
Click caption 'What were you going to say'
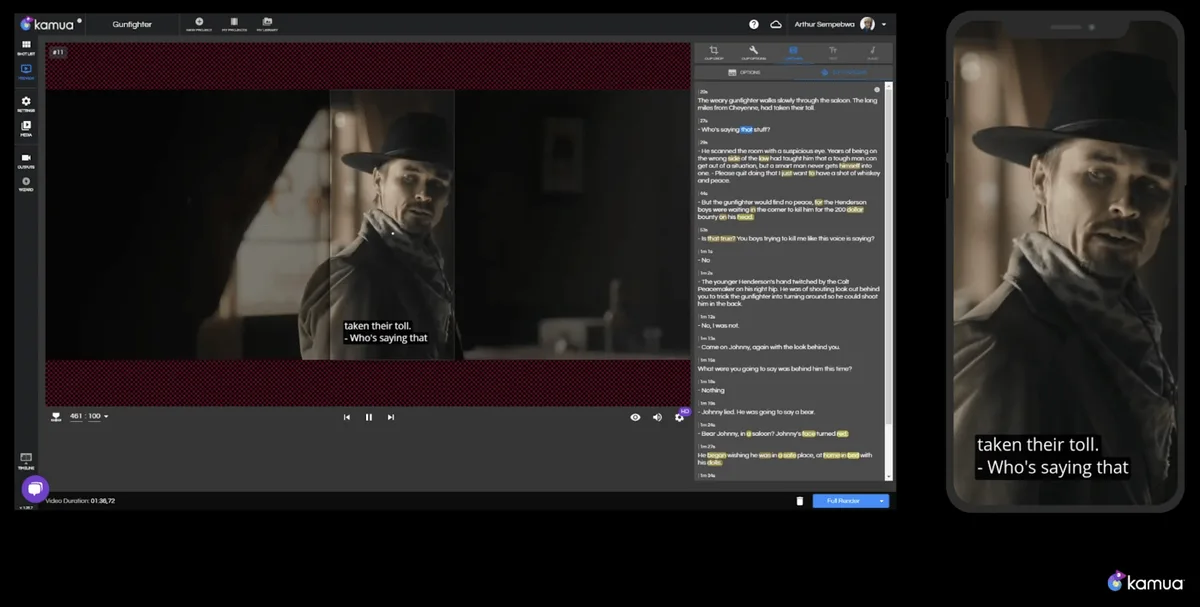[x=774, y=369]
